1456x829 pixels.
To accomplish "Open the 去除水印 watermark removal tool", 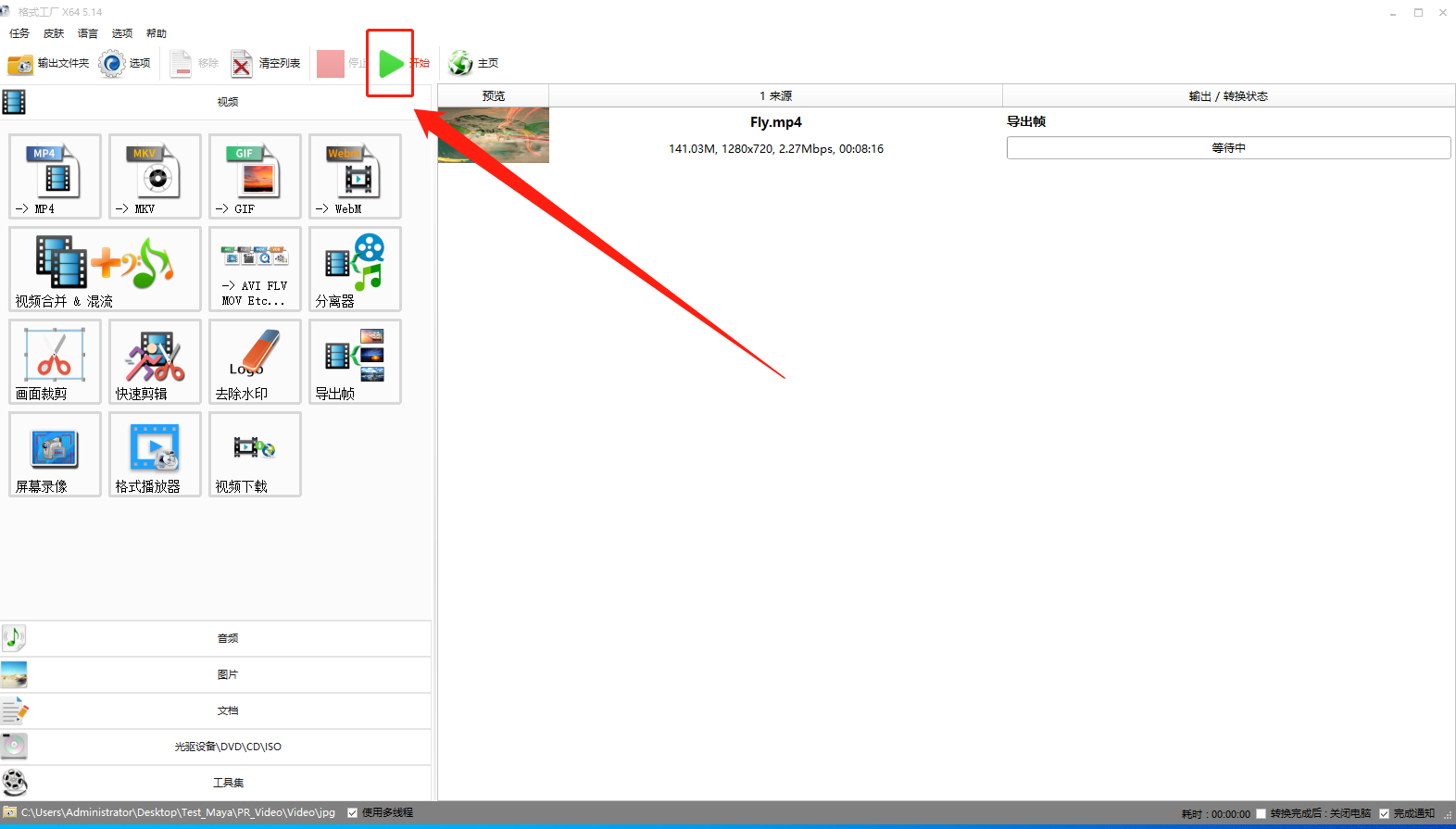I will tap(255, 361).
